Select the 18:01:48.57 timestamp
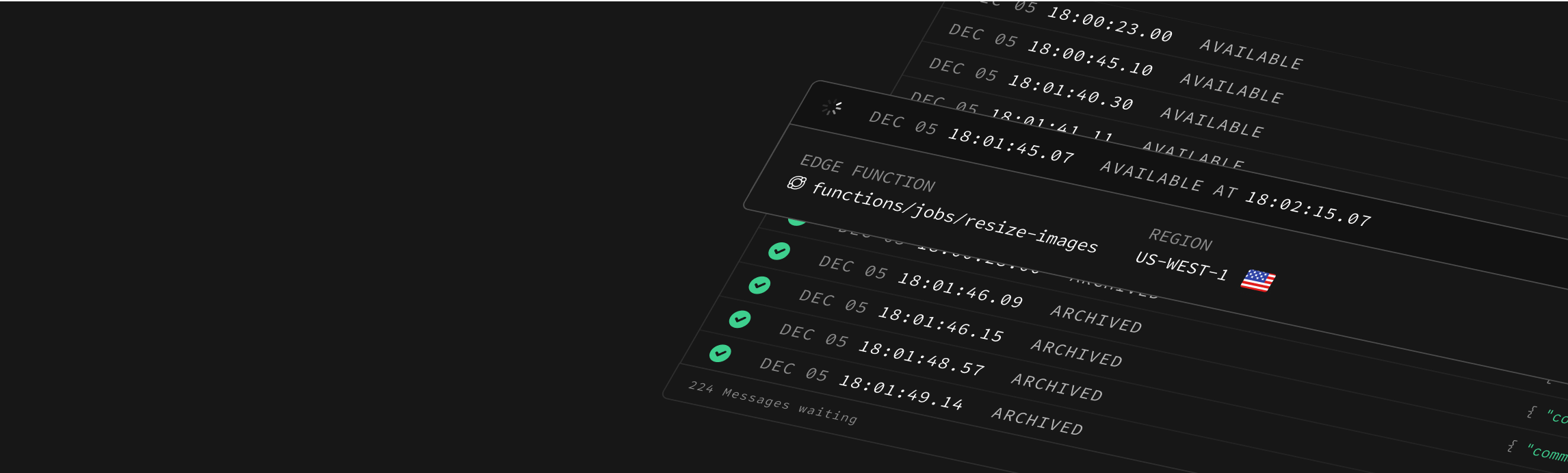The height and width of the screenshot is (473, 1568). 921,358
